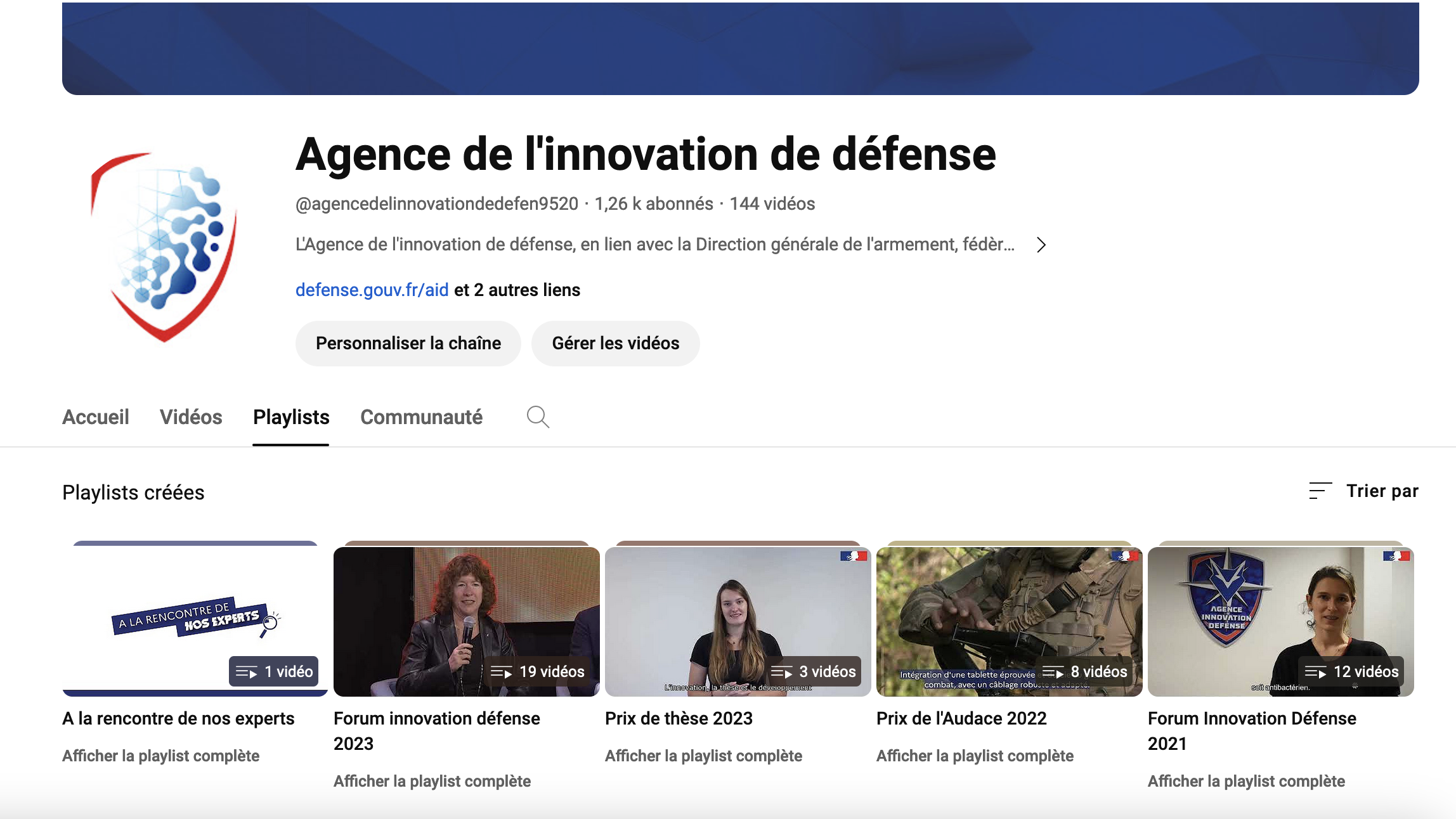The width and height of the screenshot is (1456, 819).
Task: Click the Trier par sort icon
Action: click(1320, 491)
